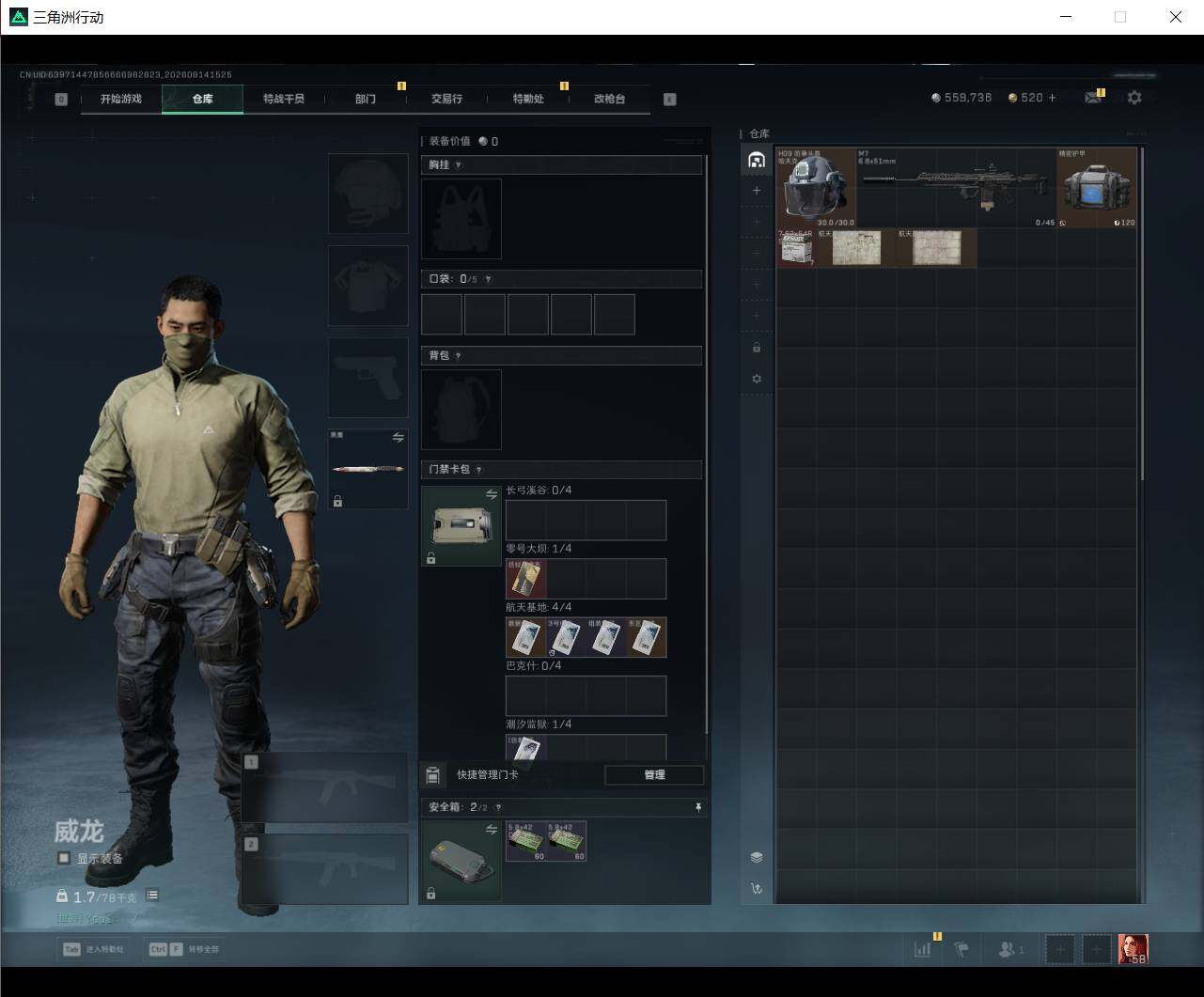The height and width of the screenshot is (997, 1204).
Task: Select the keycard under 潮汐监狱
Action: tap(526, 748)
